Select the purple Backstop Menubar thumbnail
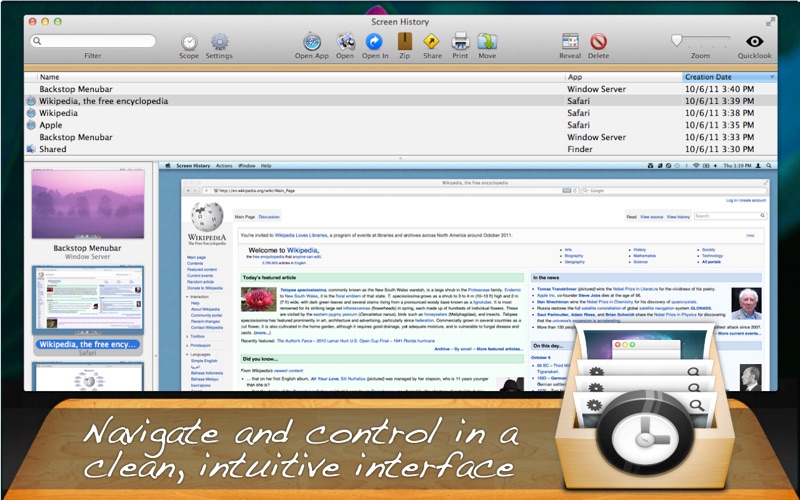This screenshot has height=500, width=800. (x=88, y=204)
